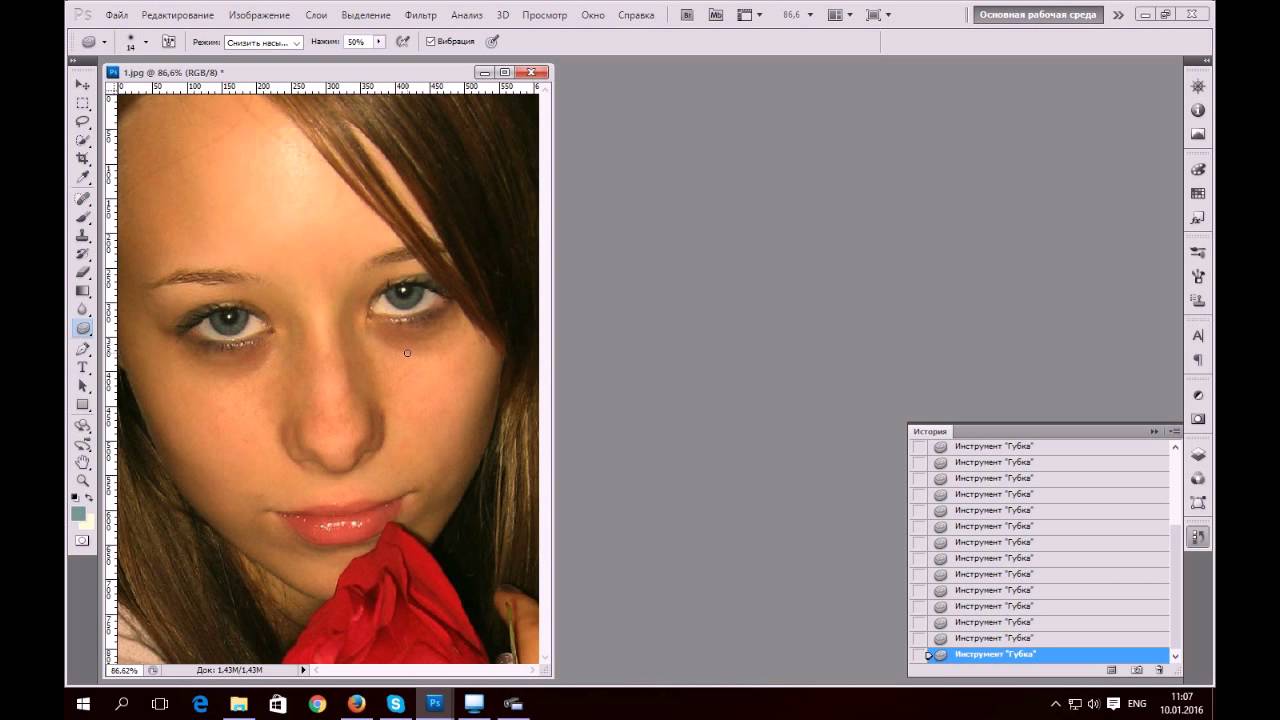This screenshot has height=720, width=1280.
Task: Select the Brush tool
Action: point(83,217)
